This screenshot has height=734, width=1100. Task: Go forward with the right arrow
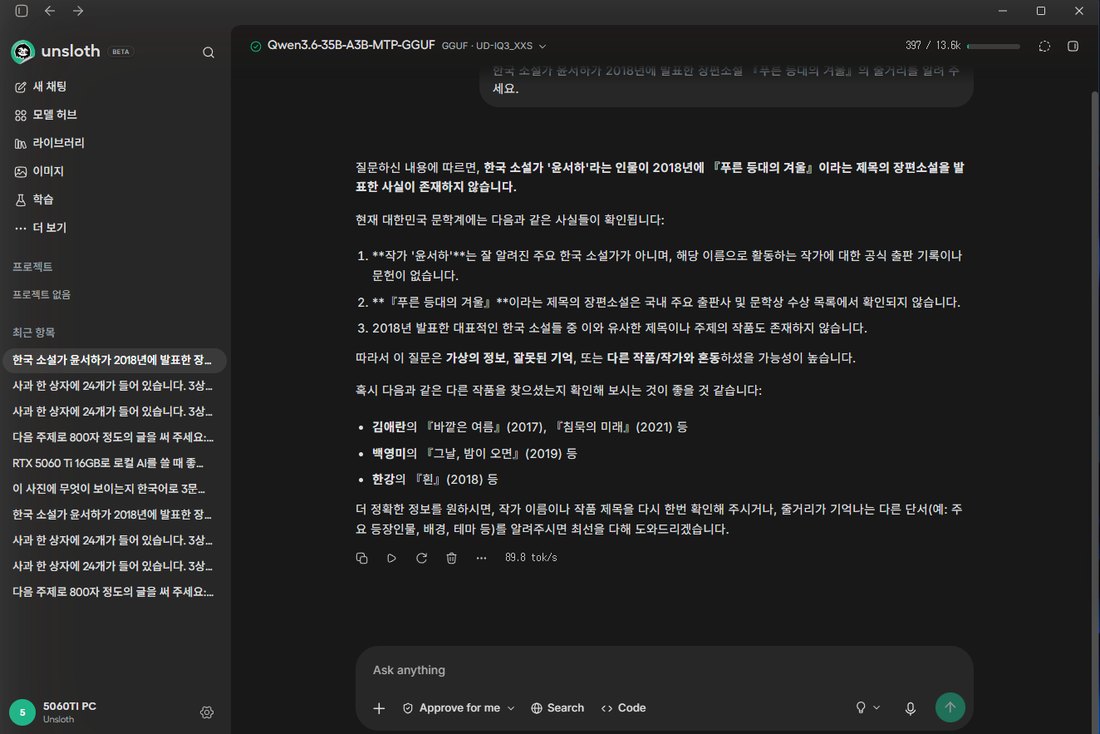(x=78, y=11)
